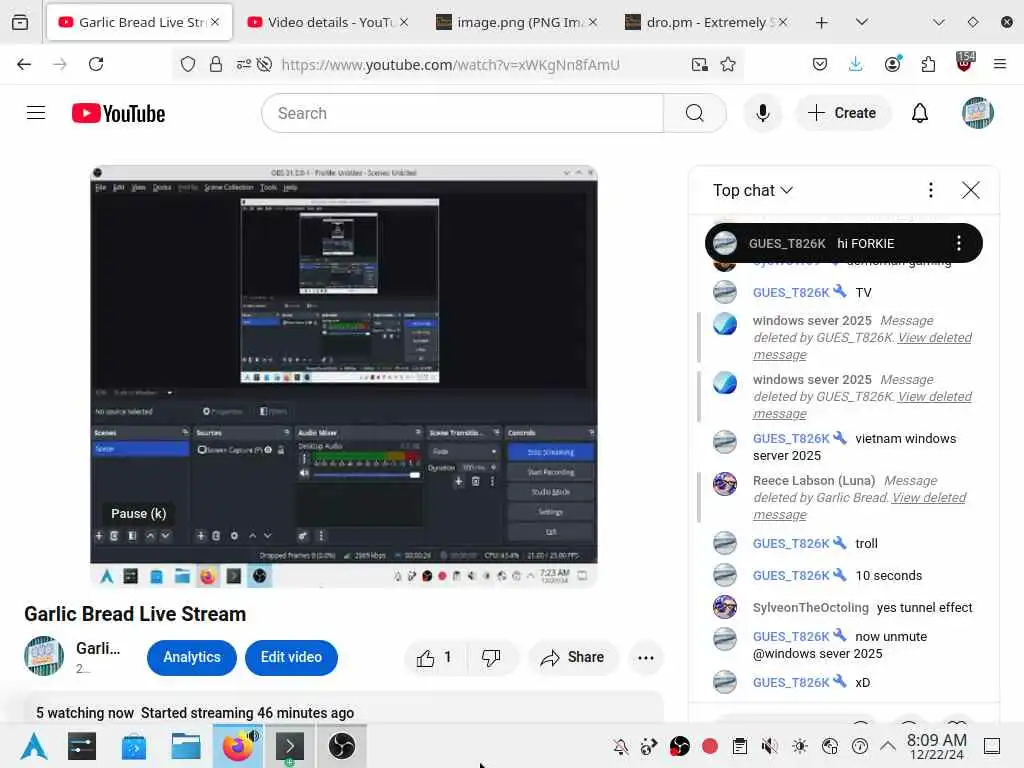This screenshot has width=1024, height=768.
Task: Open the uBlock extension icon with badge
Action: tap(965, 63)
